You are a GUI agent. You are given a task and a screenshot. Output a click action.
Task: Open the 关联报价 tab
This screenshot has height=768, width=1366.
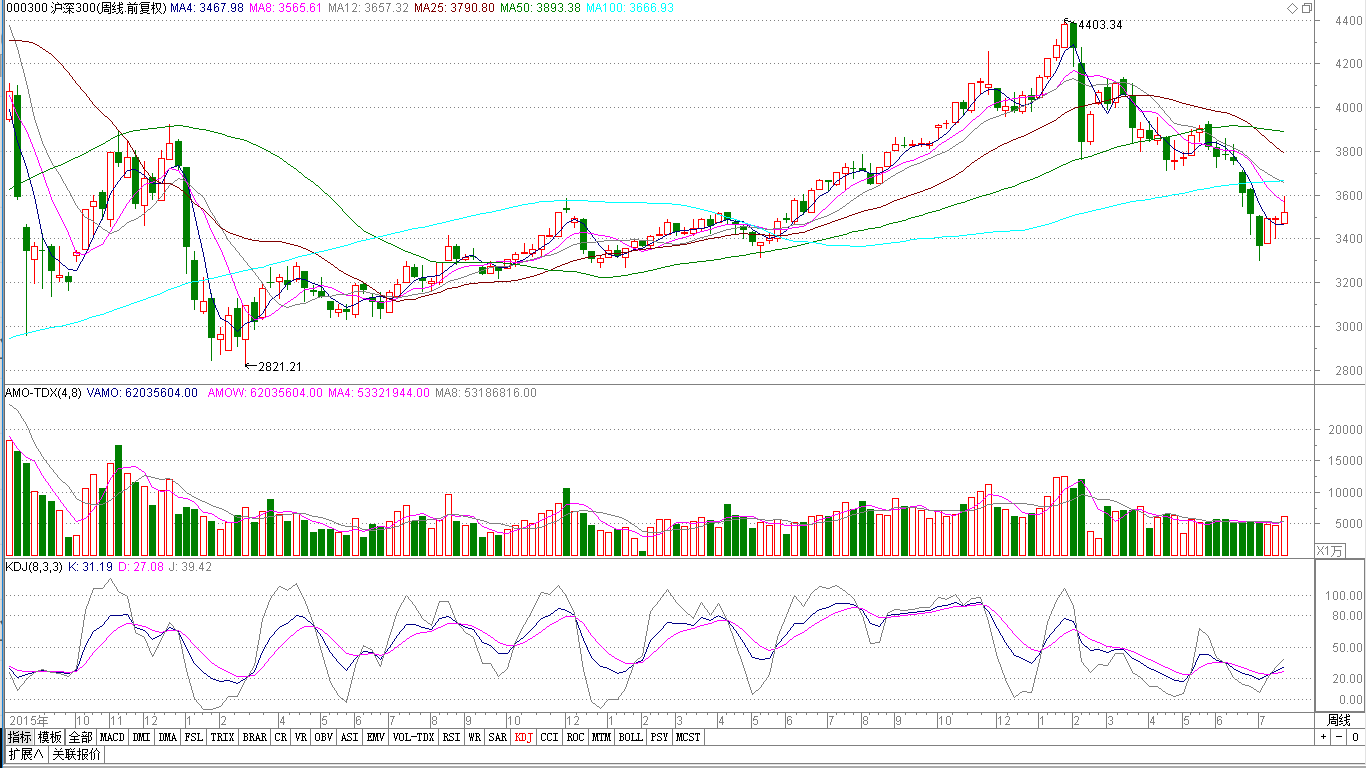tap(77, 754)
